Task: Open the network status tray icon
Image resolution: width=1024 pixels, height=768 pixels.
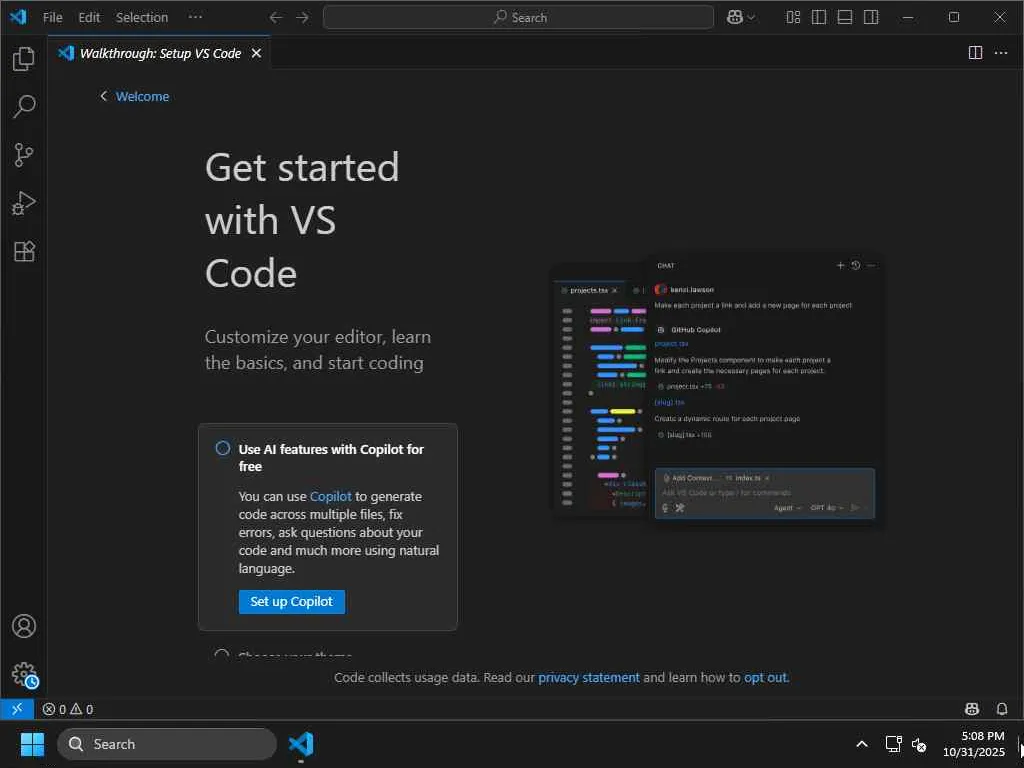Action: (x=893, y=744)
